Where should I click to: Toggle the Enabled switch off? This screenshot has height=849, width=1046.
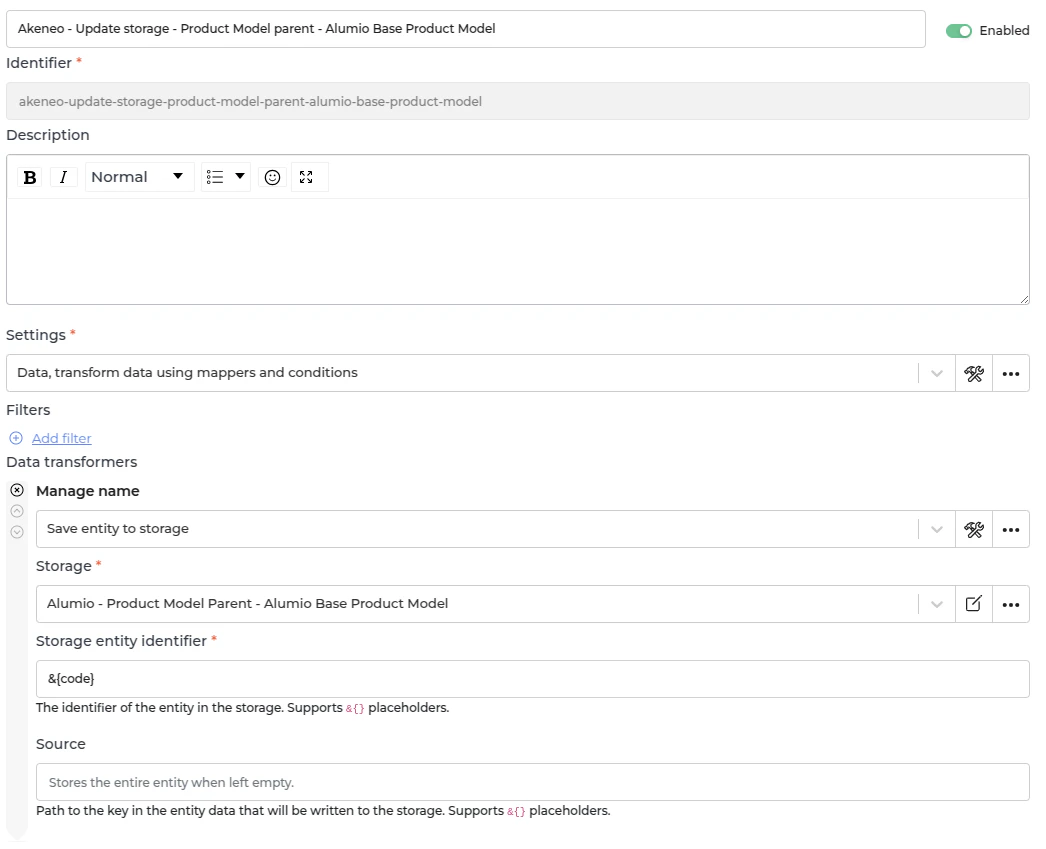pyautogui.click(x=959, y=31)
